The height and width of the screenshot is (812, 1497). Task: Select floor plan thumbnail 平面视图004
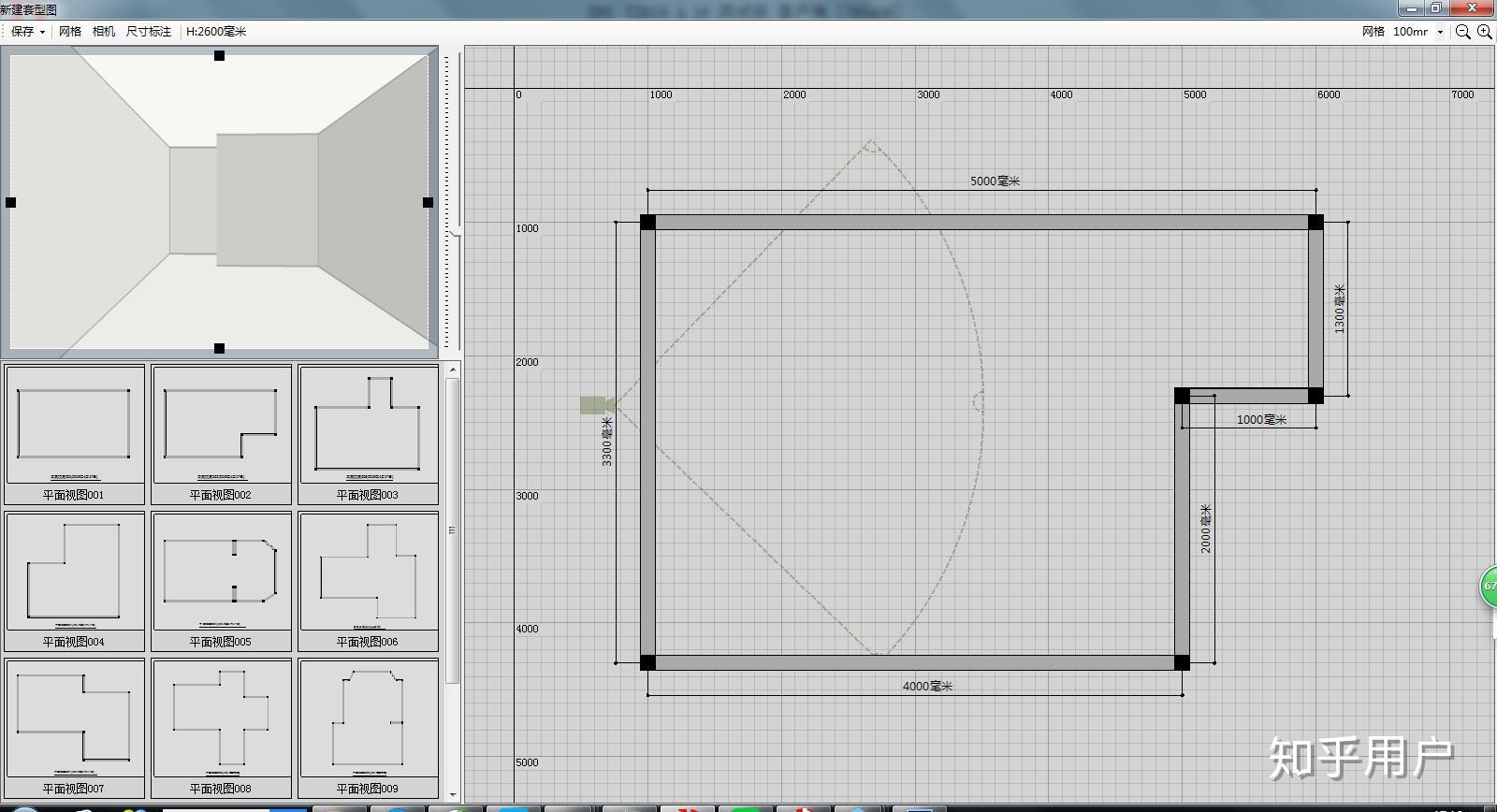pos(75,581)
